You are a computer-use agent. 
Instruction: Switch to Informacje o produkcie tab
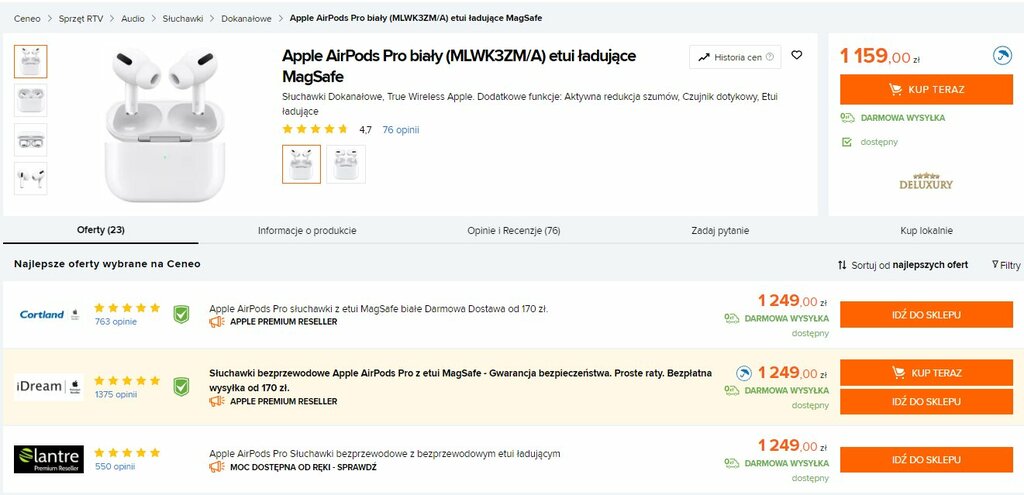(x=307, y=231)
